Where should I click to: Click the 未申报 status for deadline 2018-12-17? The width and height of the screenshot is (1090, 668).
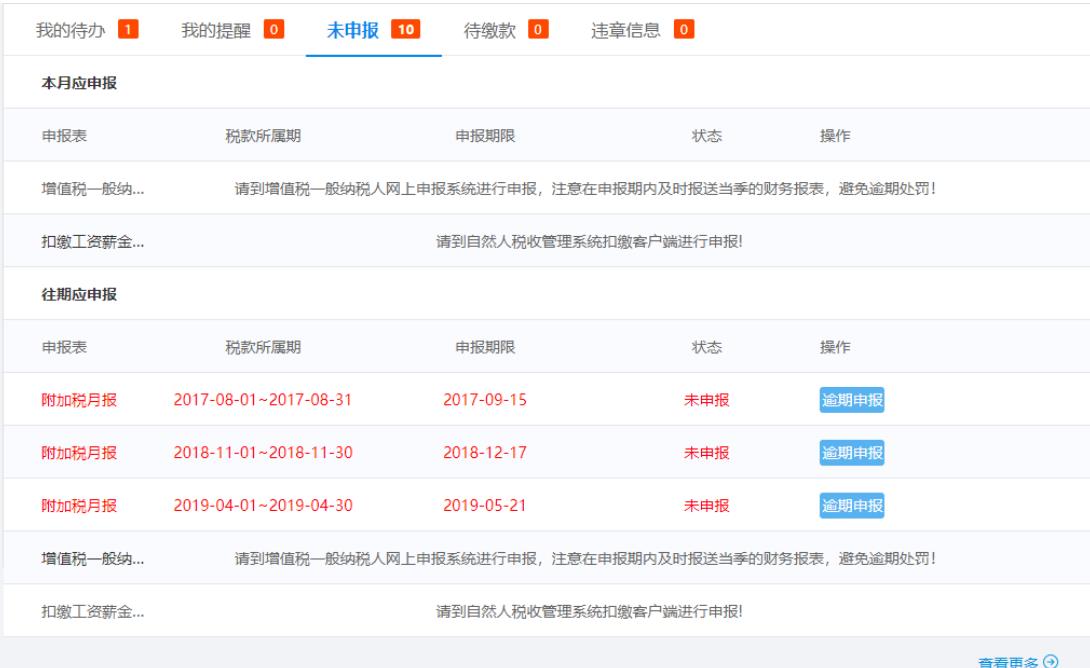point(706,452)
